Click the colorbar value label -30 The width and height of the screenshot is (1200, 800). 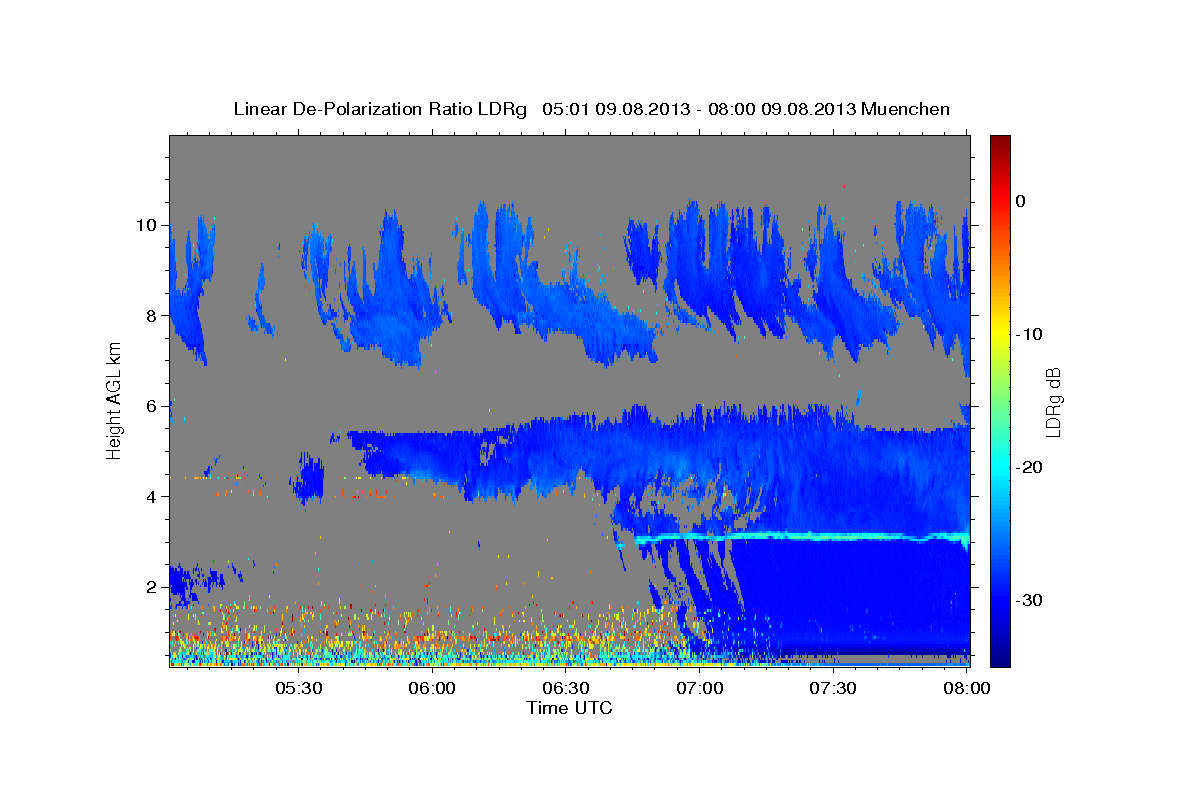1029,600
